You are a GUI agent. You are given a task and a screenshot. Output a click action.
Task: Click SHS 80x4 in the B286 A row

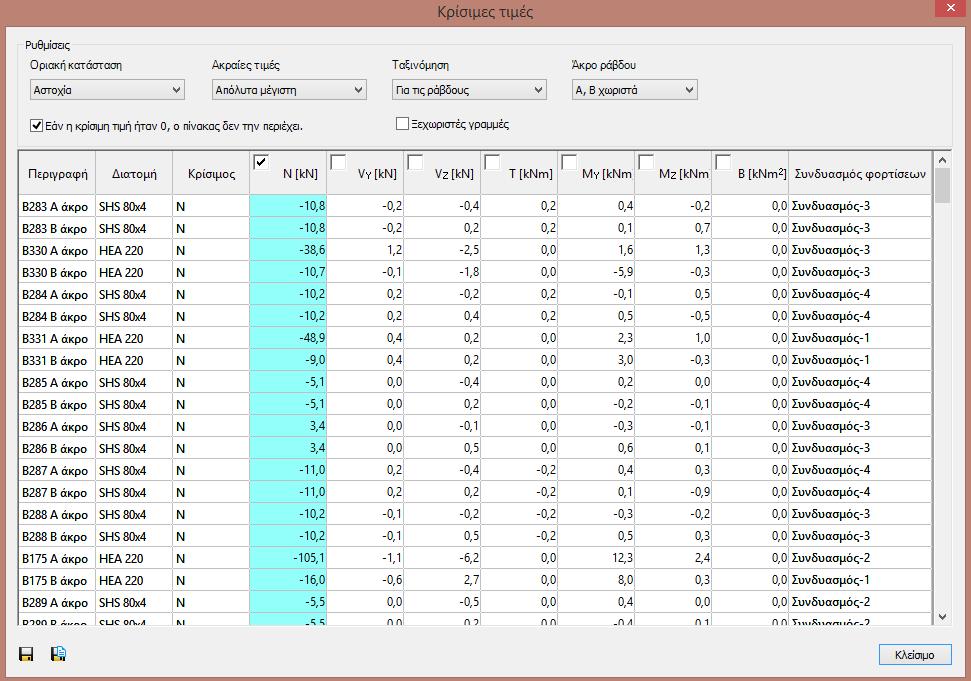coord(134,426)
